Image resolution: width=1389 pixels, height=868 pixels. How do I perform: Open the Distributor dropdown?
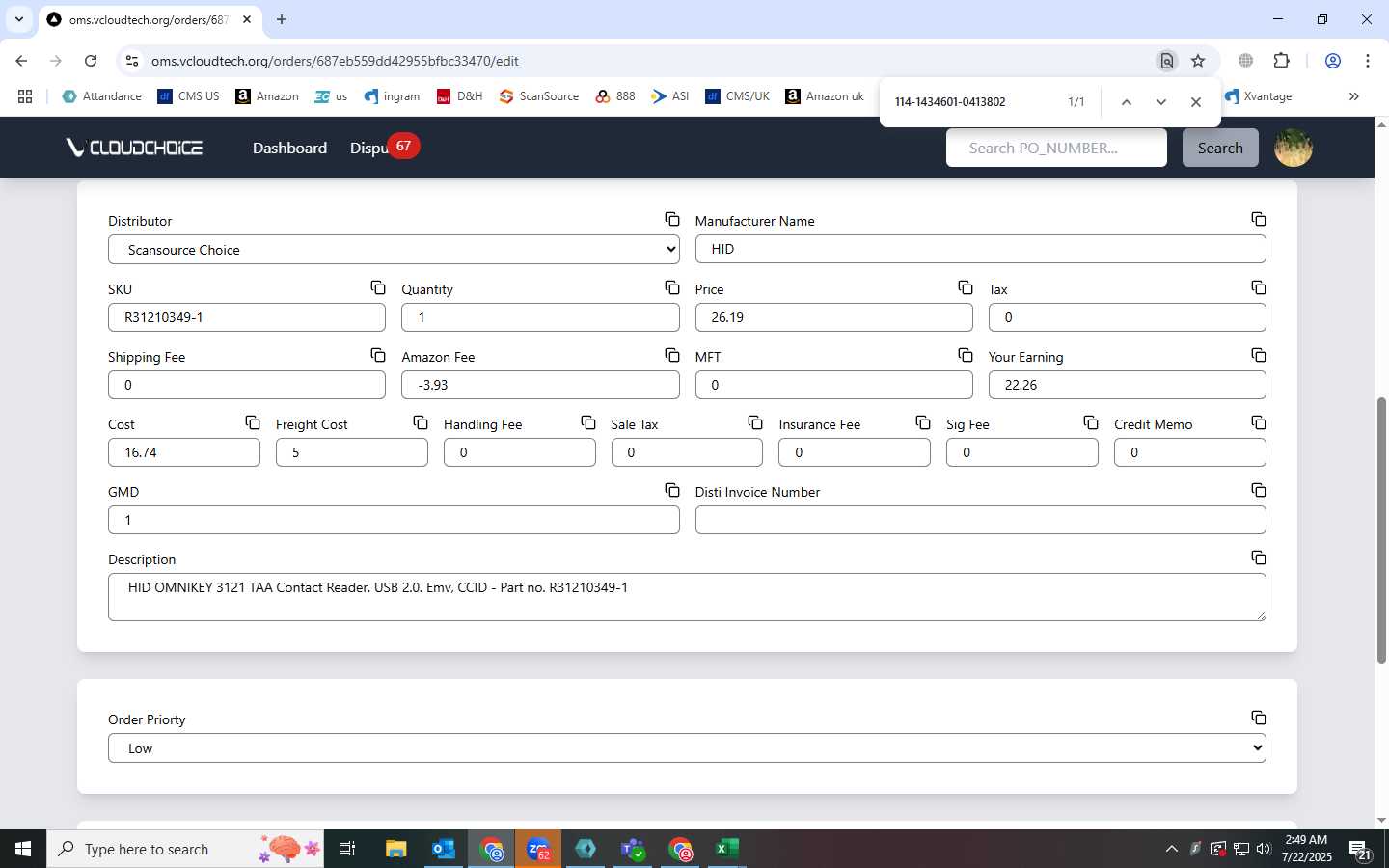394,250
